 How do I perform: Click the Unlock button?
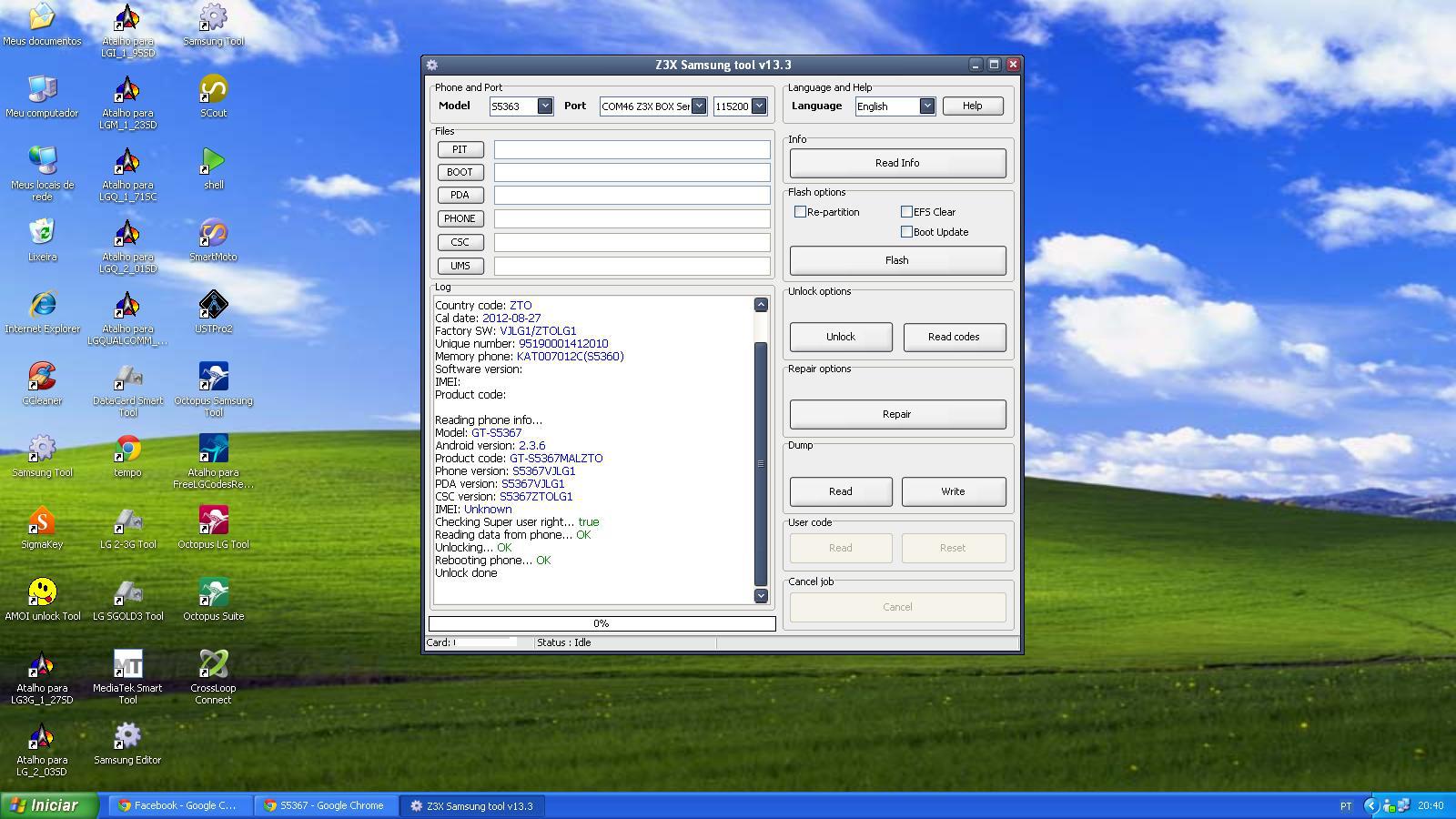(841, 337)
